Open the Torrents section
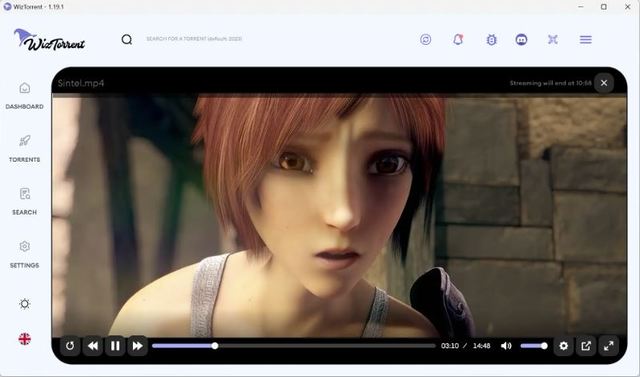This screenshot has height=377, width=640. click(24, 149)
